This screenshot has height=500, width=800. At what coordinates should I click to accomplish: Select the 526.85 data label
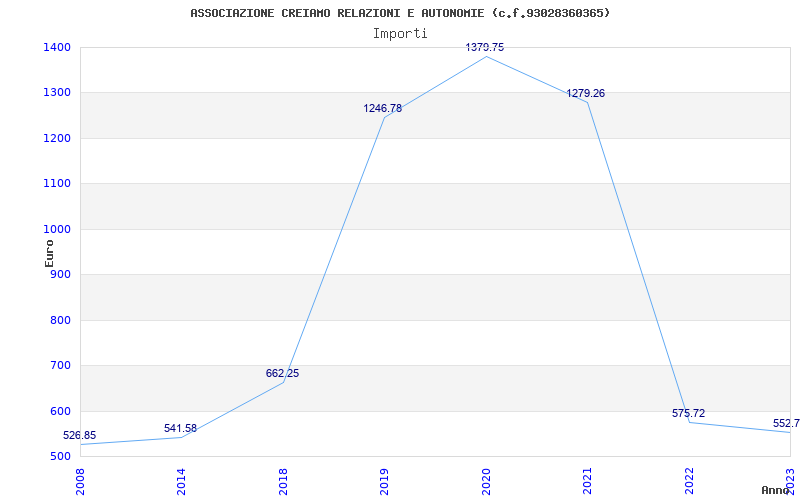(x=80, y=435)
